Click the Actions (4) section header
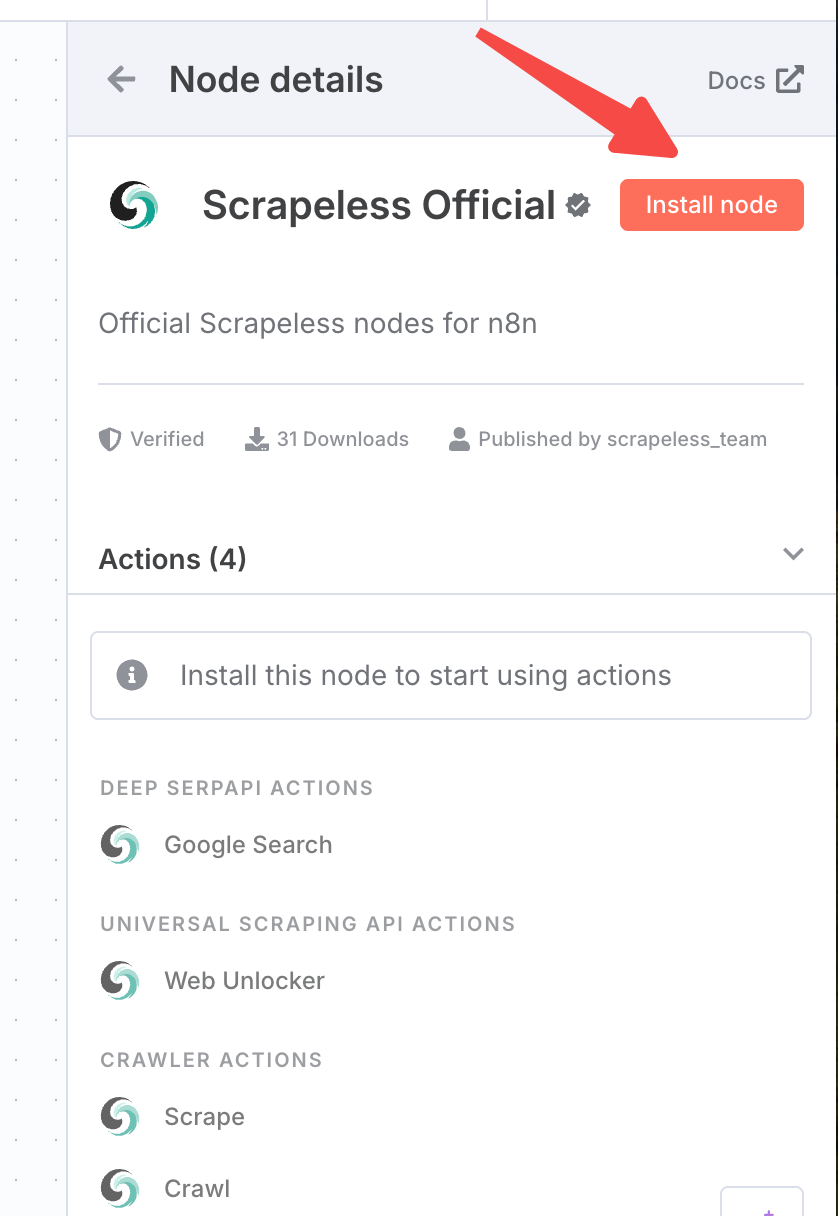838x1216 pixels. (173, 559)
